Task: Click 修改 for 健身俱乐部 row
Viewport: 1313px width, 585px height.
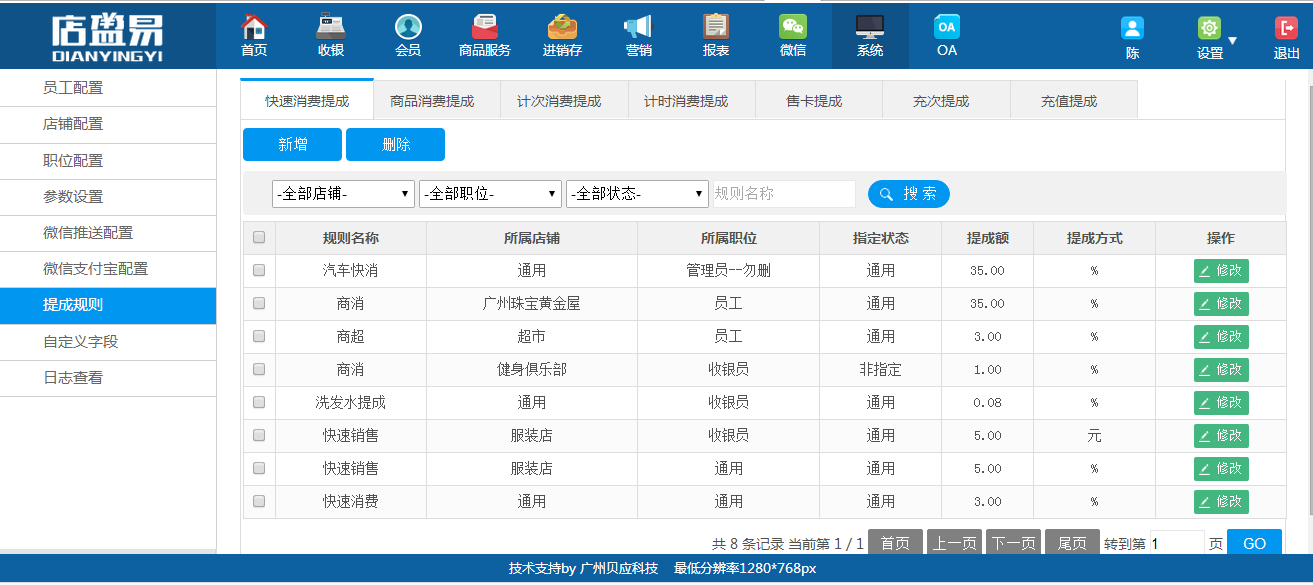Action: (1221, 370)
